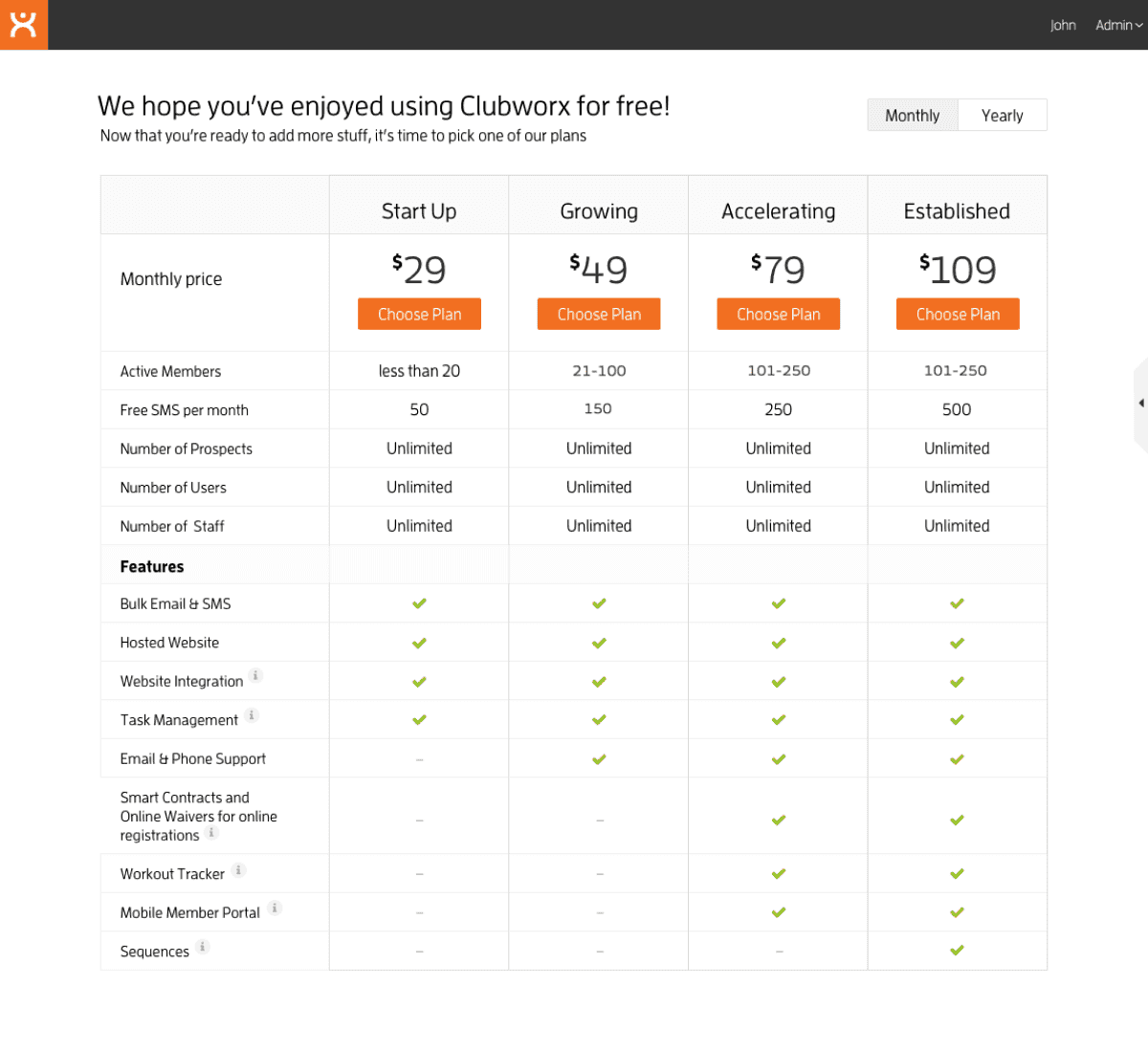
Task: Click info icon beside Smart Contracts registrations
Action: [x=211, y=832]
